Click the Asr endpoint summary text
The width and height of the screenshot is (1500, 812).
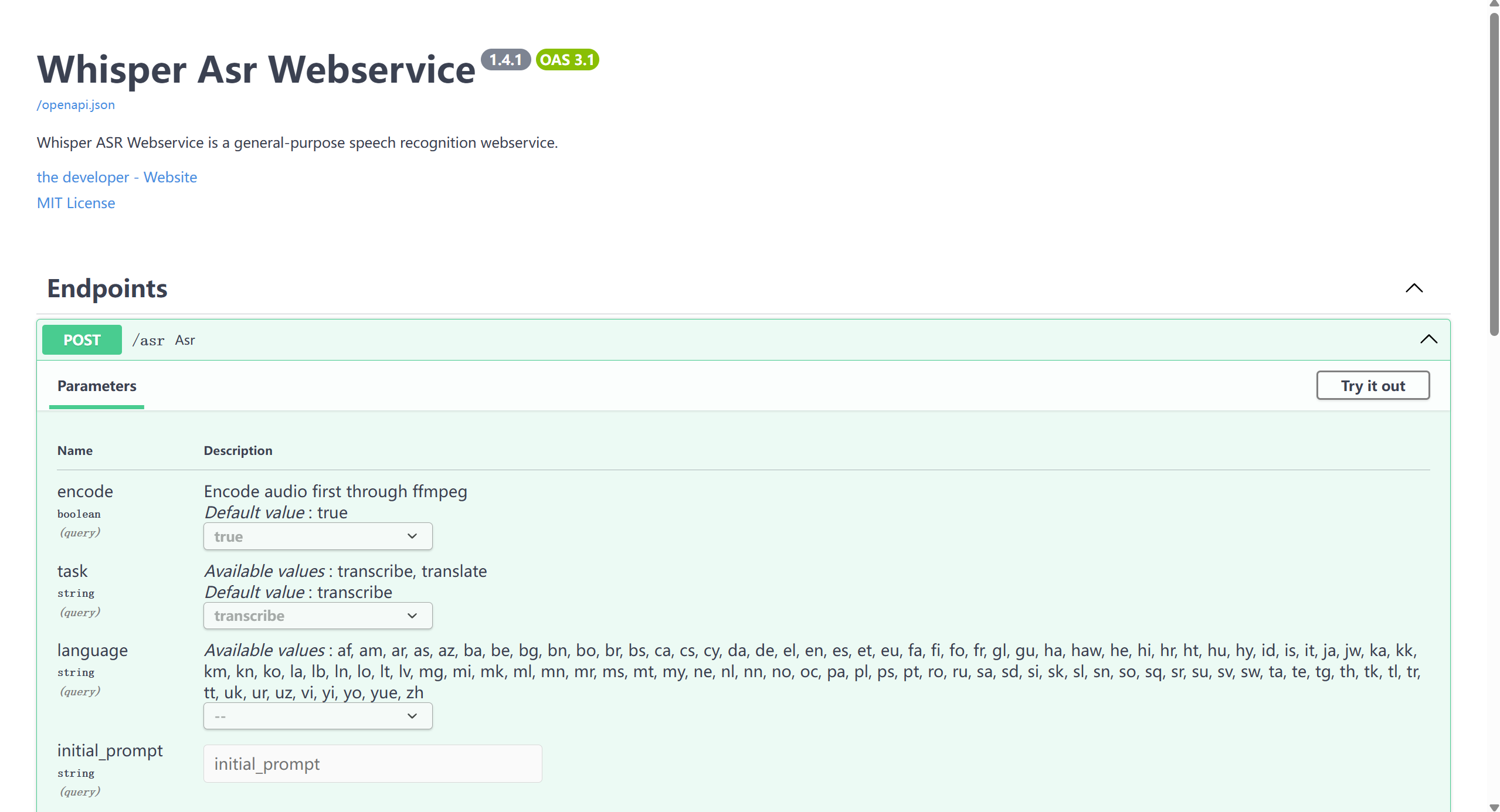tap(185, 340)
